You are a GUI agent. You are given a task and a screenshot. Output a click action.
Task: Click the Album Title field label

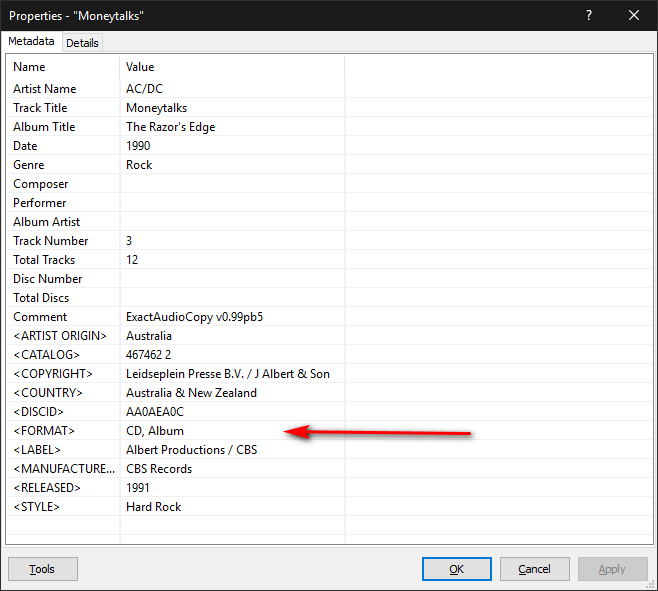(44, 127)
